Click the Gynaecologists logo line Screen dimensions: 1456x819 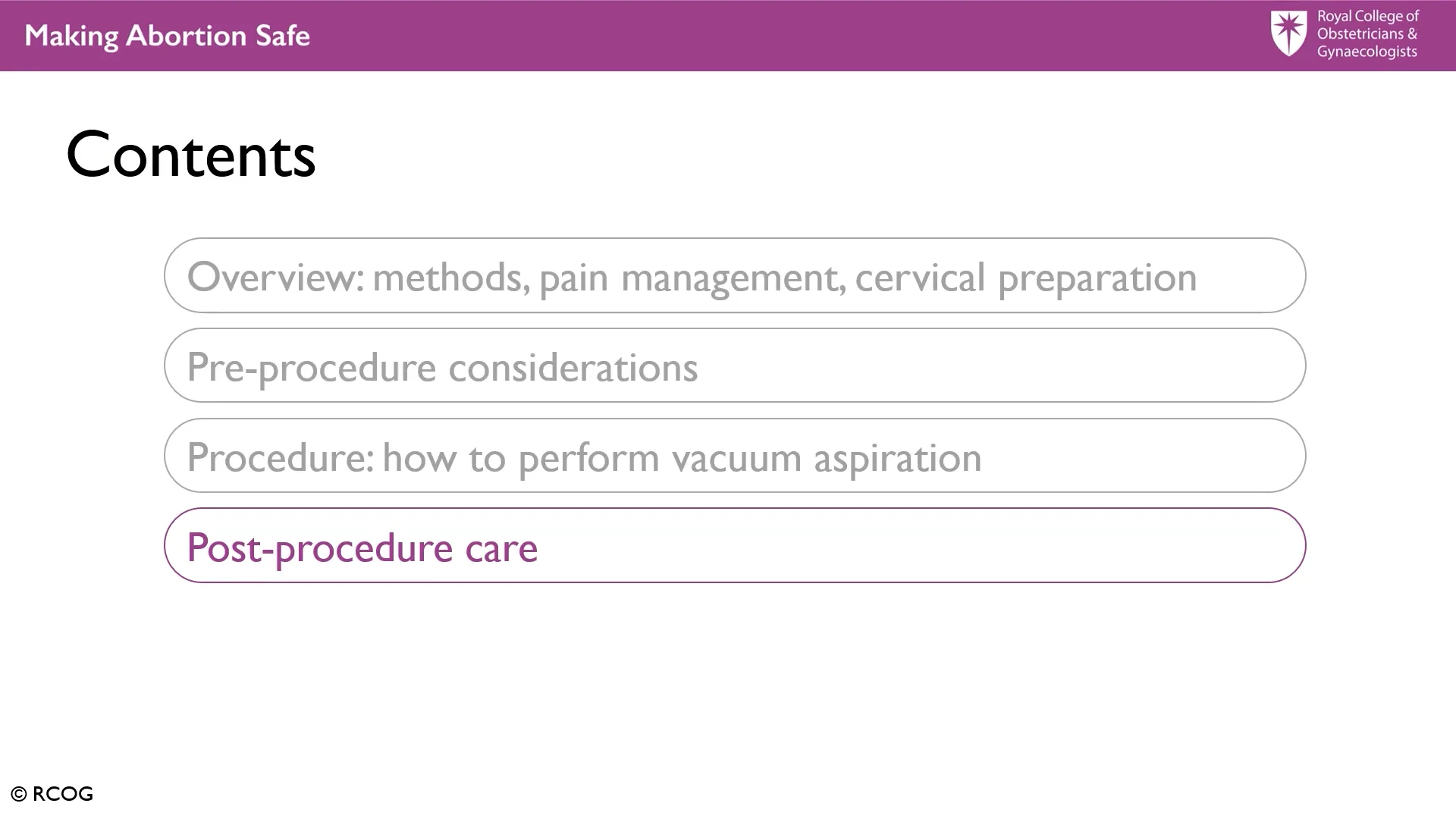pos(1367,52)
